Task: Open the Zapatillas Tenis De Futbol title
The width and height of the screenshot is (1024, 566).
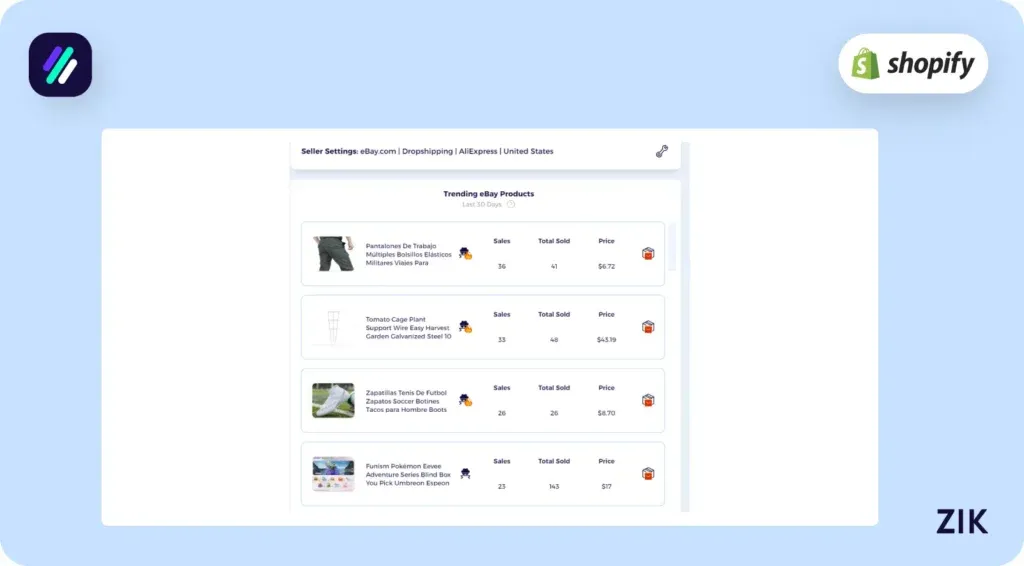Action: click(406, 401)
